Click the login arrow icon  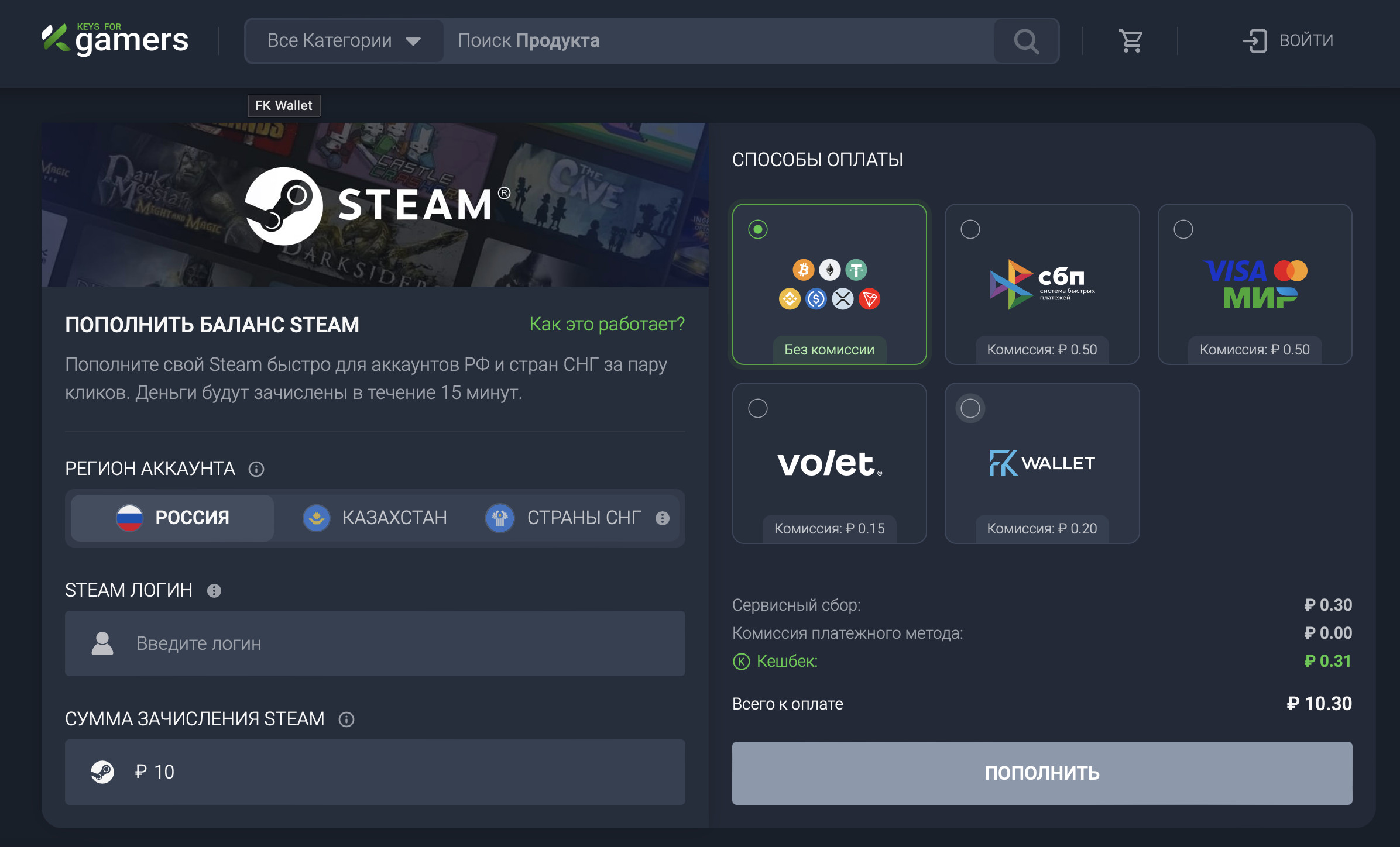pyautogui.click(x=1255, y=41)
